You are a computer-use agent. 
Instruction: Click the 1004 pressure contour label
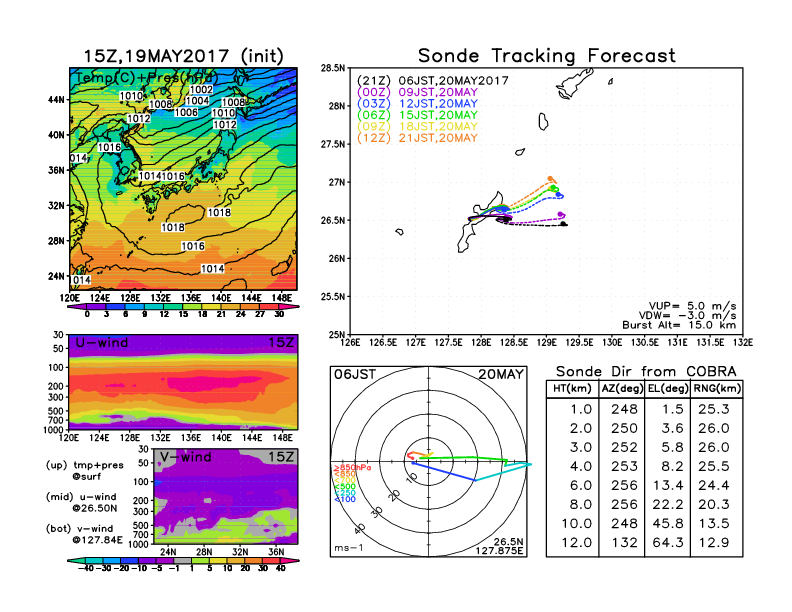pos(197,101)
